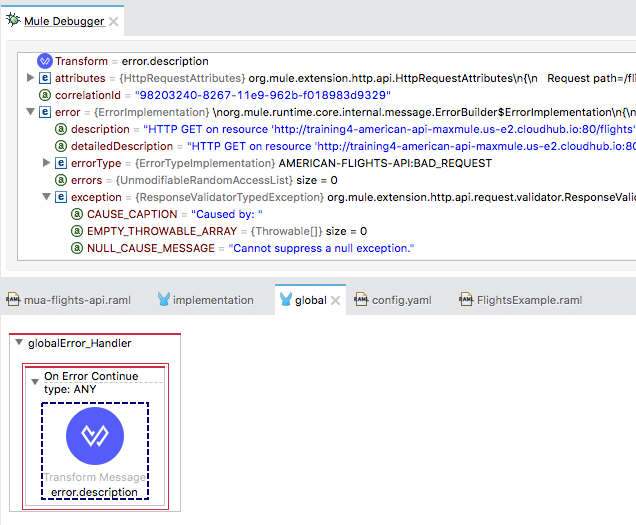Collapse the globalError_Handler container
636x525 pixels.
19,342
